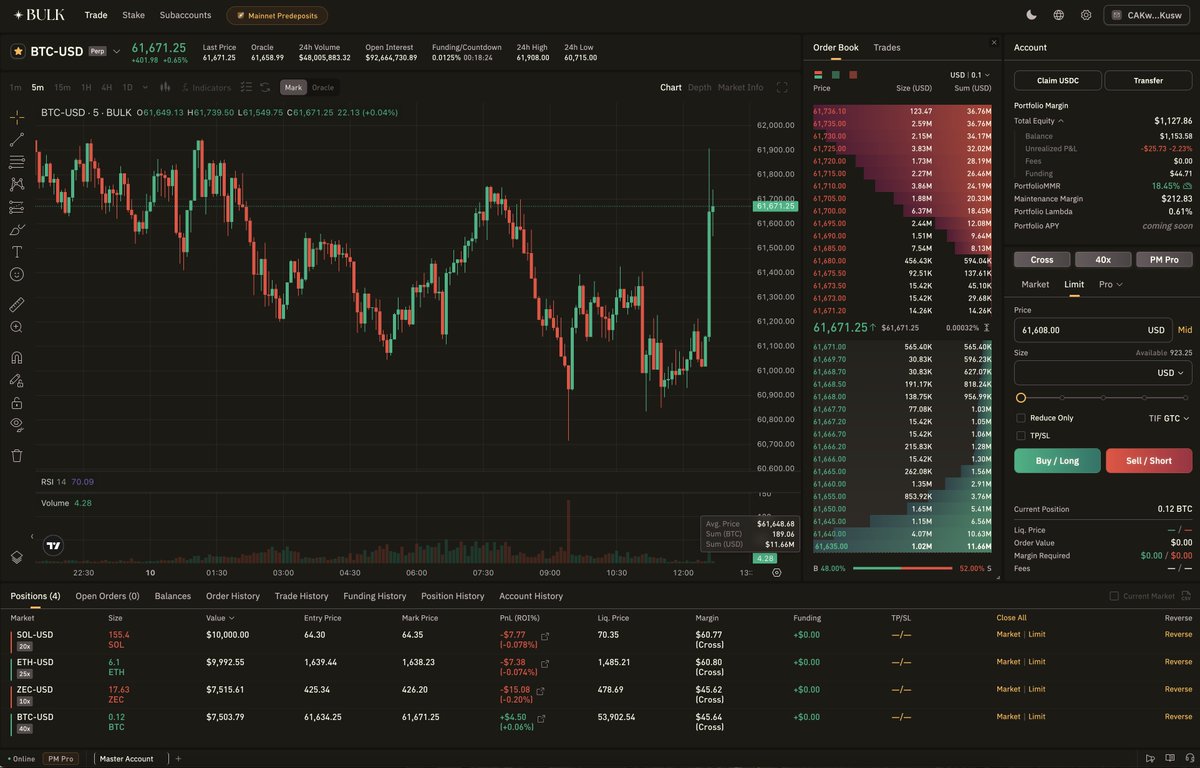This screenshot has width=1200, height=768.
Task: Toggle the BTC-USD favorite star
Action: pyautogui.click(x=18, y=51)
